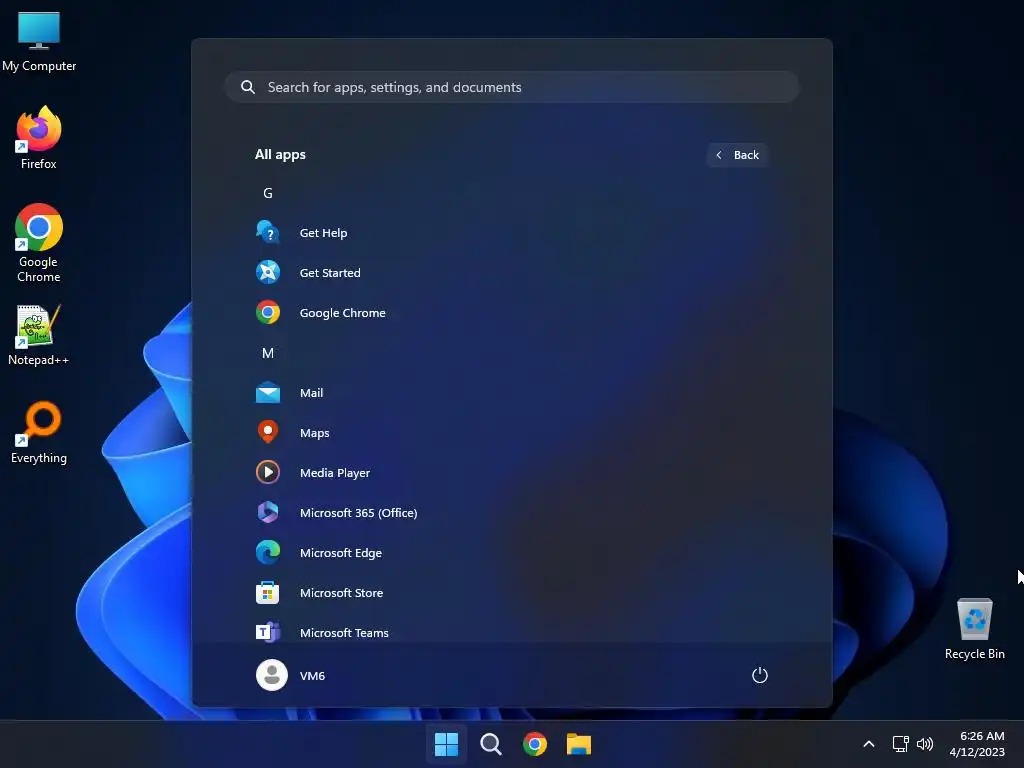Screen dimensions: 1024x768
Task: Open Microsoft Store icon
Action: (268, 593)
